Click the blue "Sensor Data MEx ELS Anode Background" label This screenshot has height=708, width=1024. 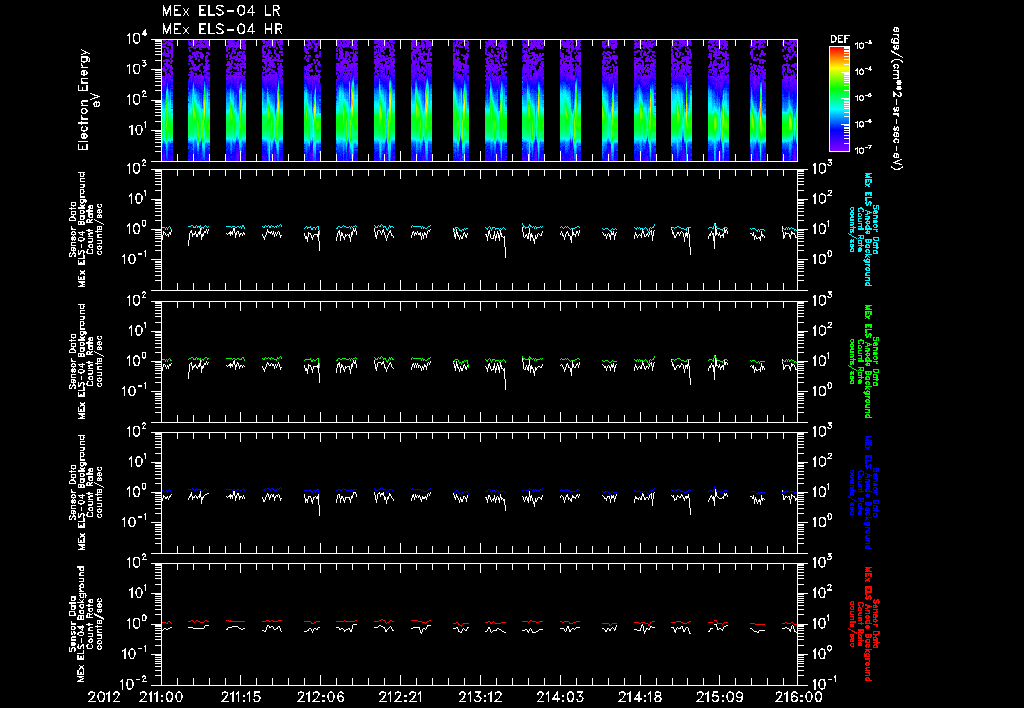pyautogui.click(x=863, y=492)
